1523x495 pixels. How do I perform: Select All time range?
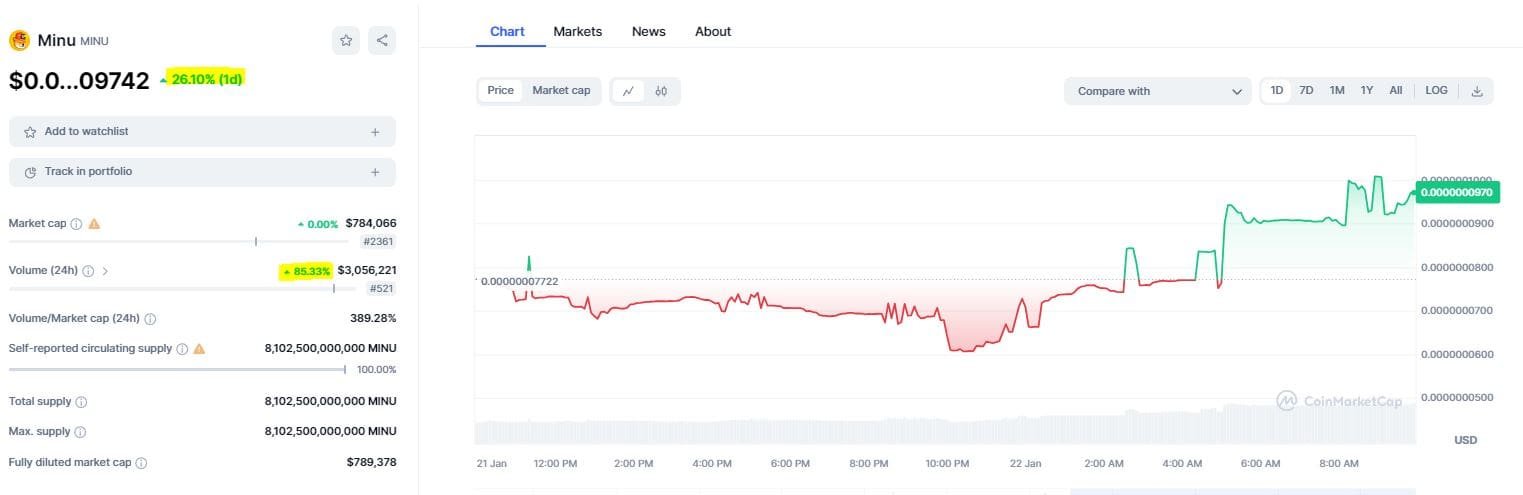[x=1396, y=91]
